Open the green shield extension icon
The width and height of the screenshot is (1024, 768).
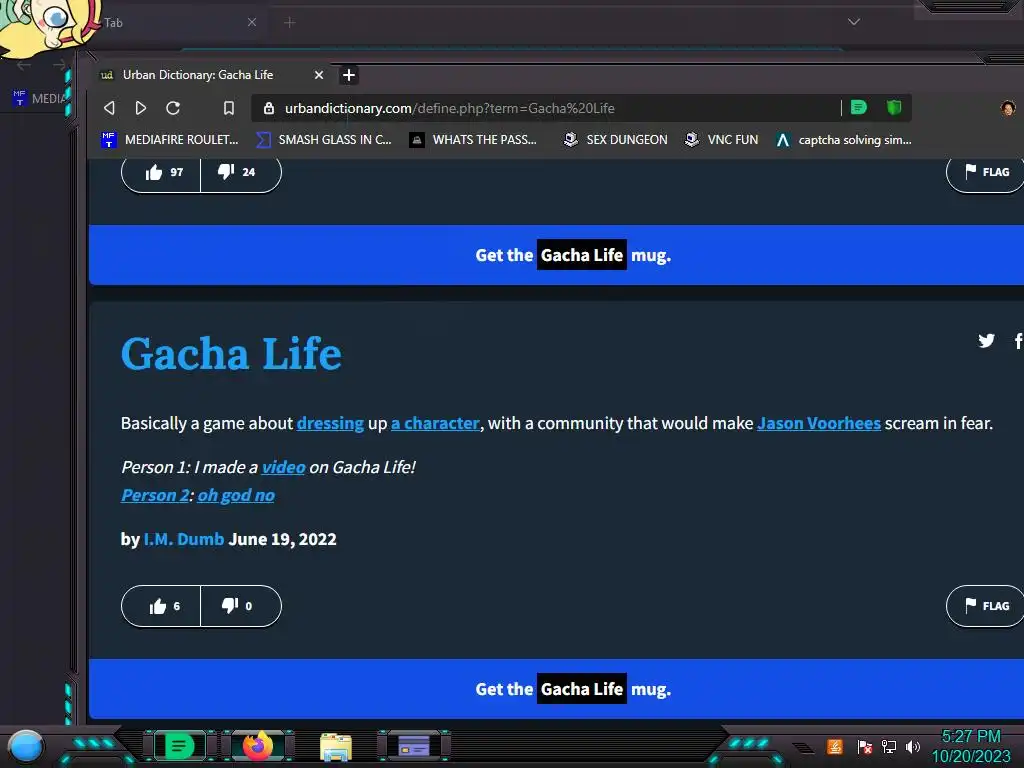894,107
